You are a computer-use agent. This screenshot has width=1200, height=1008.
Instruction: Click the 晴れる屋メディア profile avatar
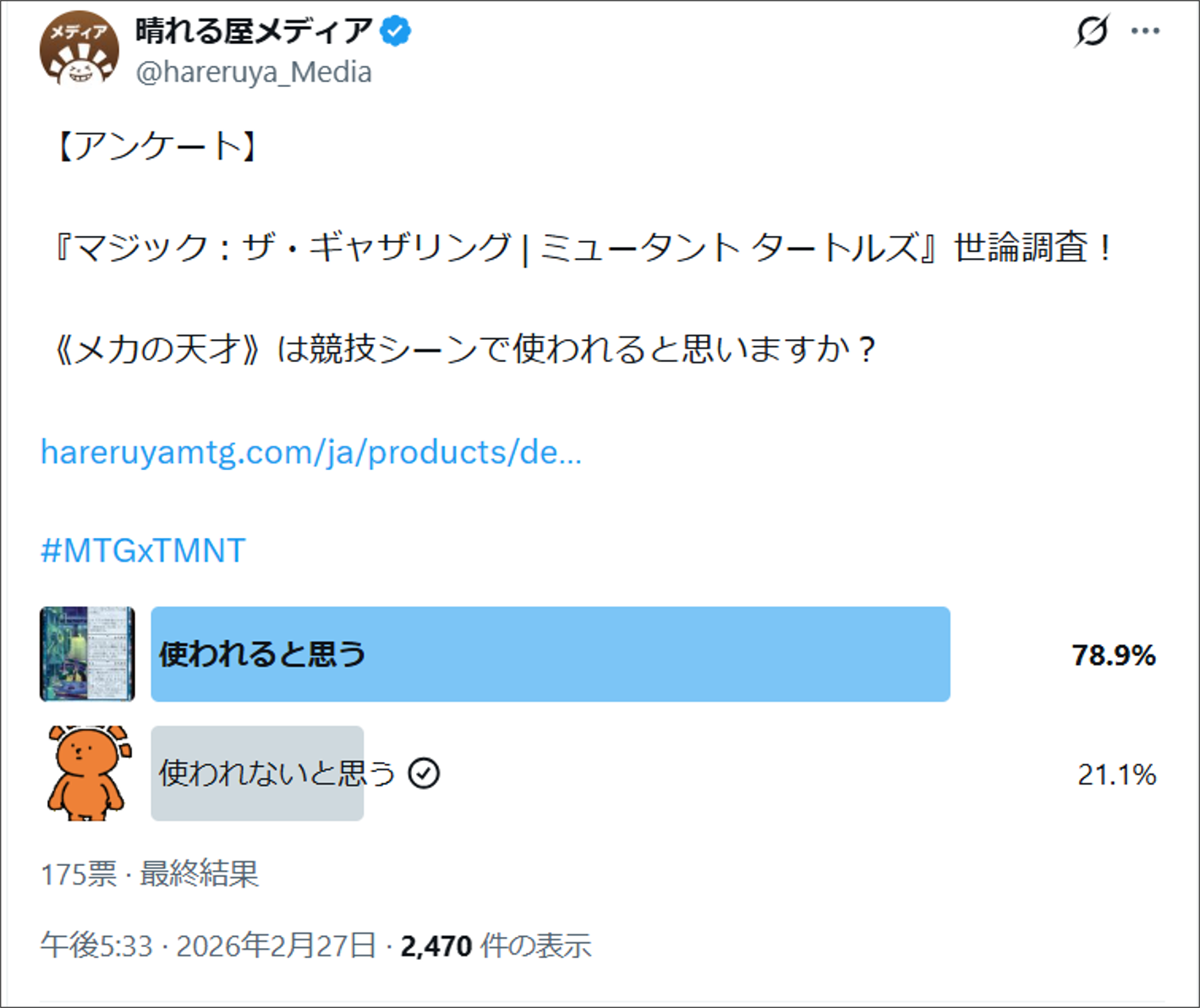pyautogui.click(x=79, y=50)
